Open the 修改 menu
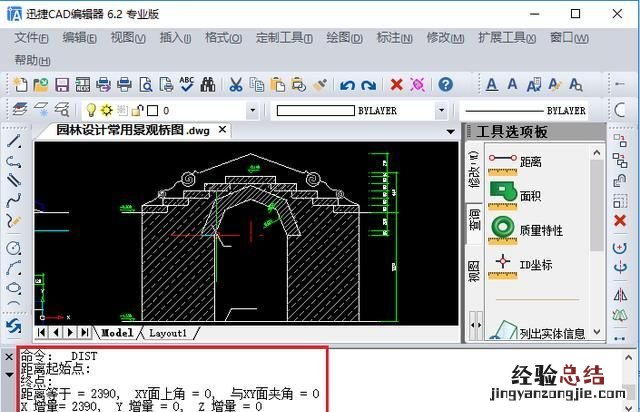Screen dimensions: 640x412 pyautogui.click(x=445, y=38)
